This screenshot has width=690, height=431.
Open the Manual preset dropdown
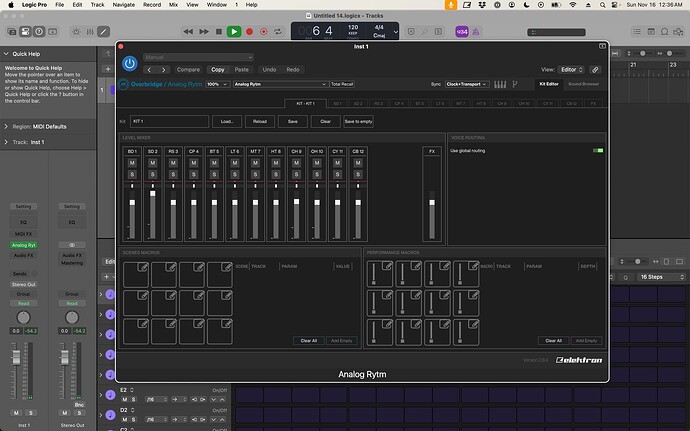click(x=198, y=57)
